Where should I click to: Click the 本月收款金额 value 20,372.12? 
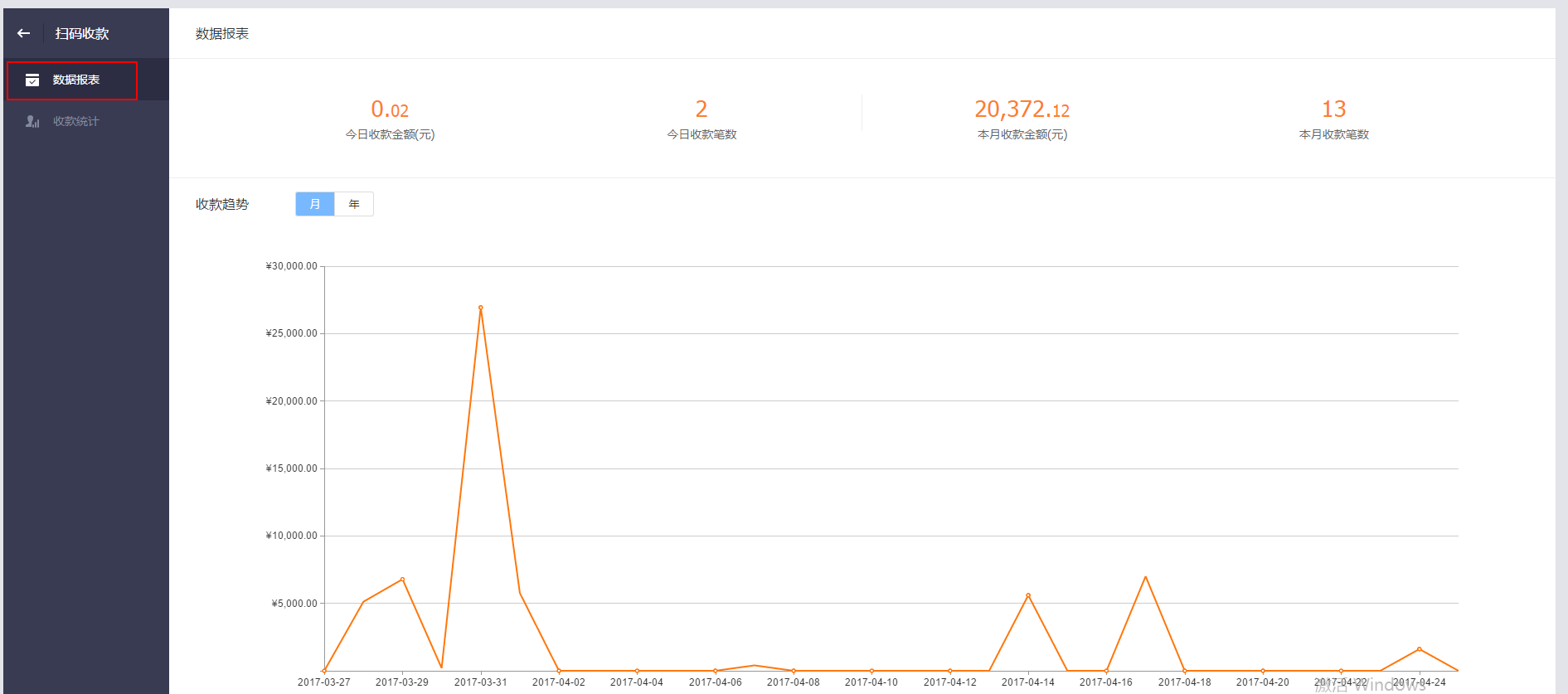(1022, 109)
